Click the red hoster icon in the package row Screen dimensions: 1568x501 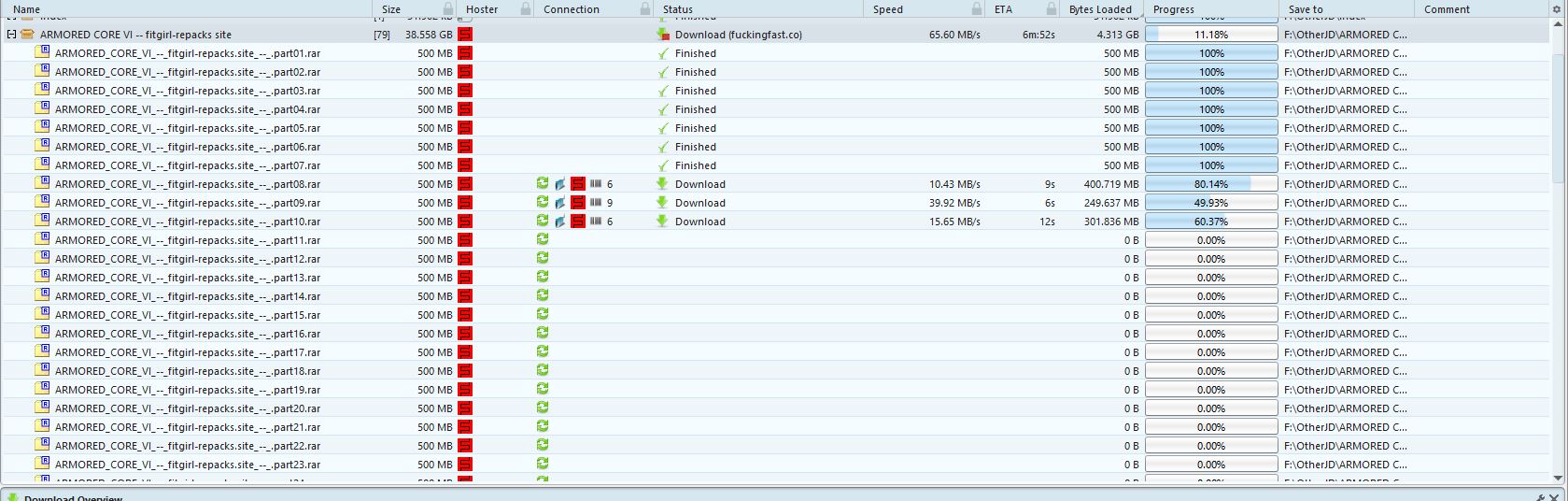(465, 35)
